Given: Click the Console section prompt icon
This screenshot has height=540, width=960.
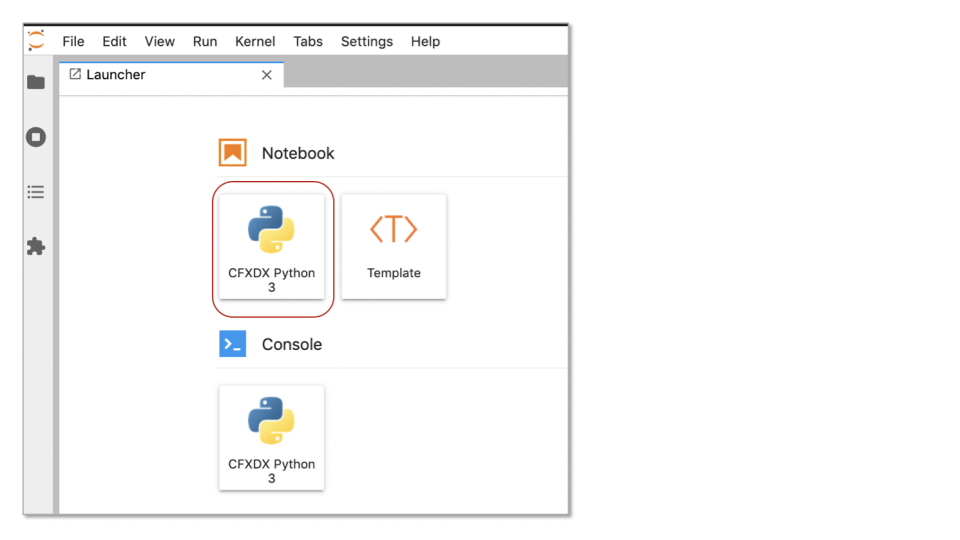Looking at the screenshot, I should 233,344.
